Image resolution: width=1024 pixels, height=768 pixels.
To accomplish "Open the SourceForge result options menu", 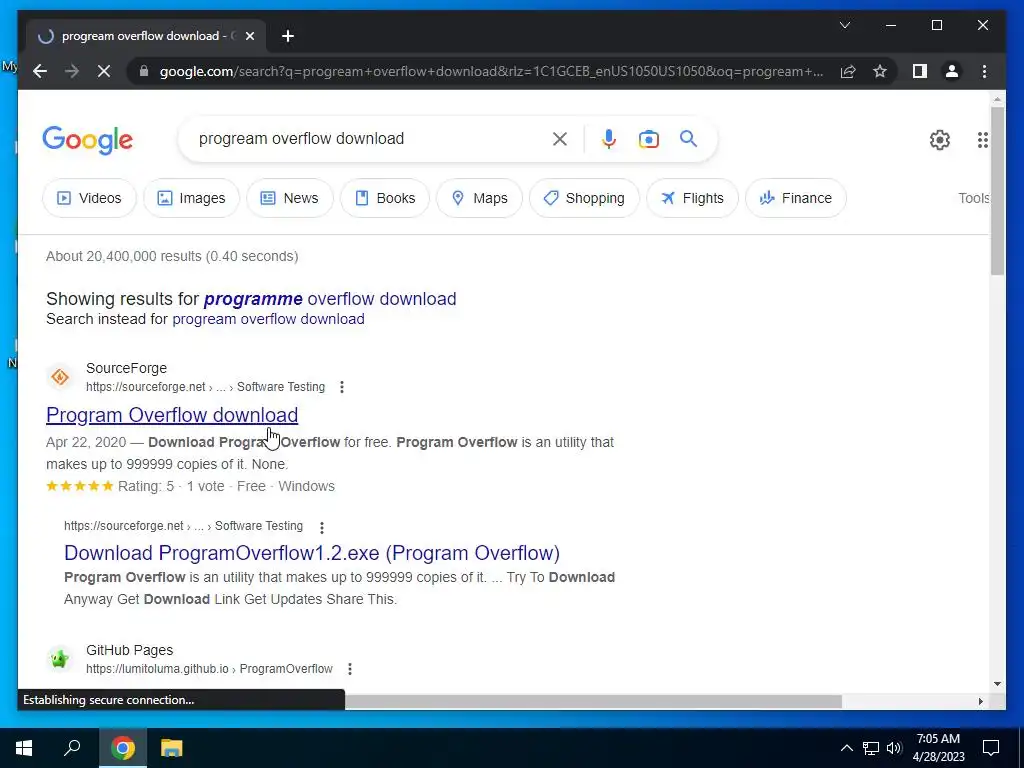I will (342, 387).
